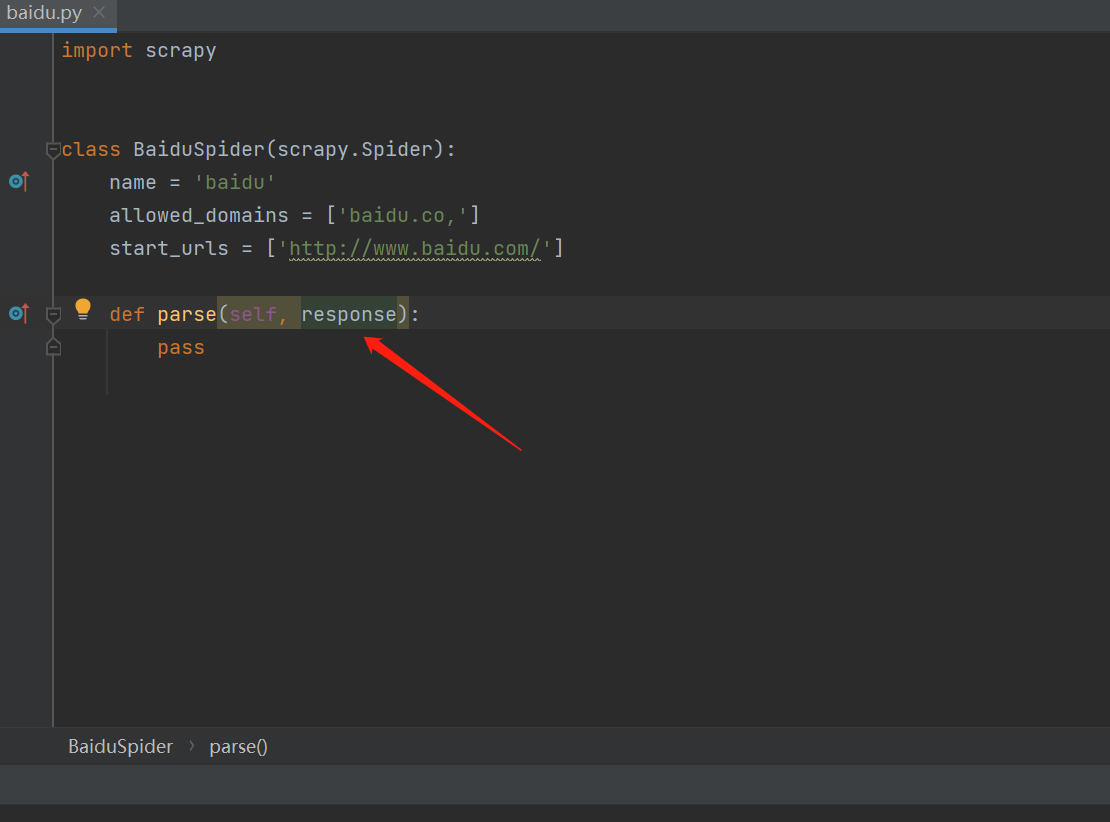Collapse the BaiduSpider class fold marker
This screenshot has width=1110, height=822.
point(53,150)
